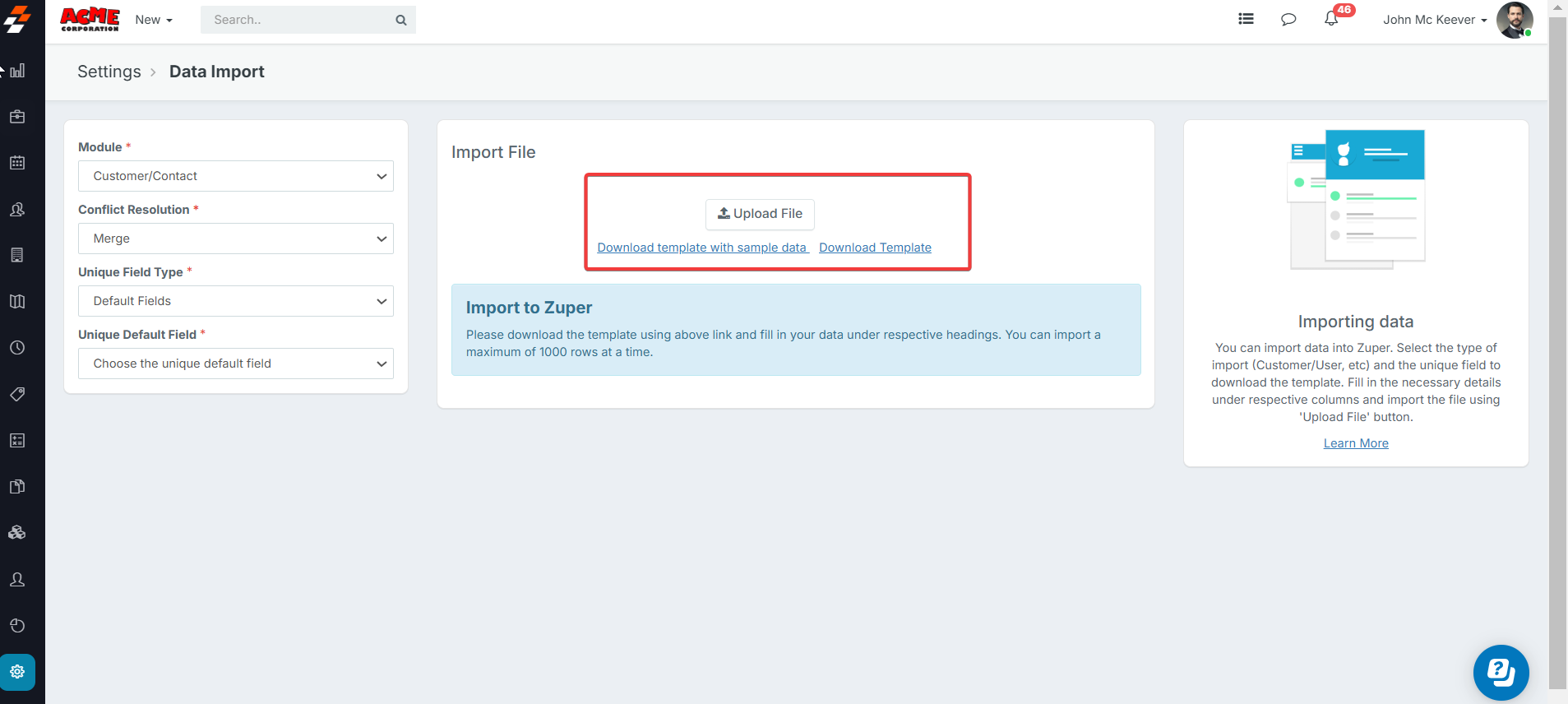1568x704 pixels.
Task: Click the page vertical scrollbar
Action: pos(1557,352)
